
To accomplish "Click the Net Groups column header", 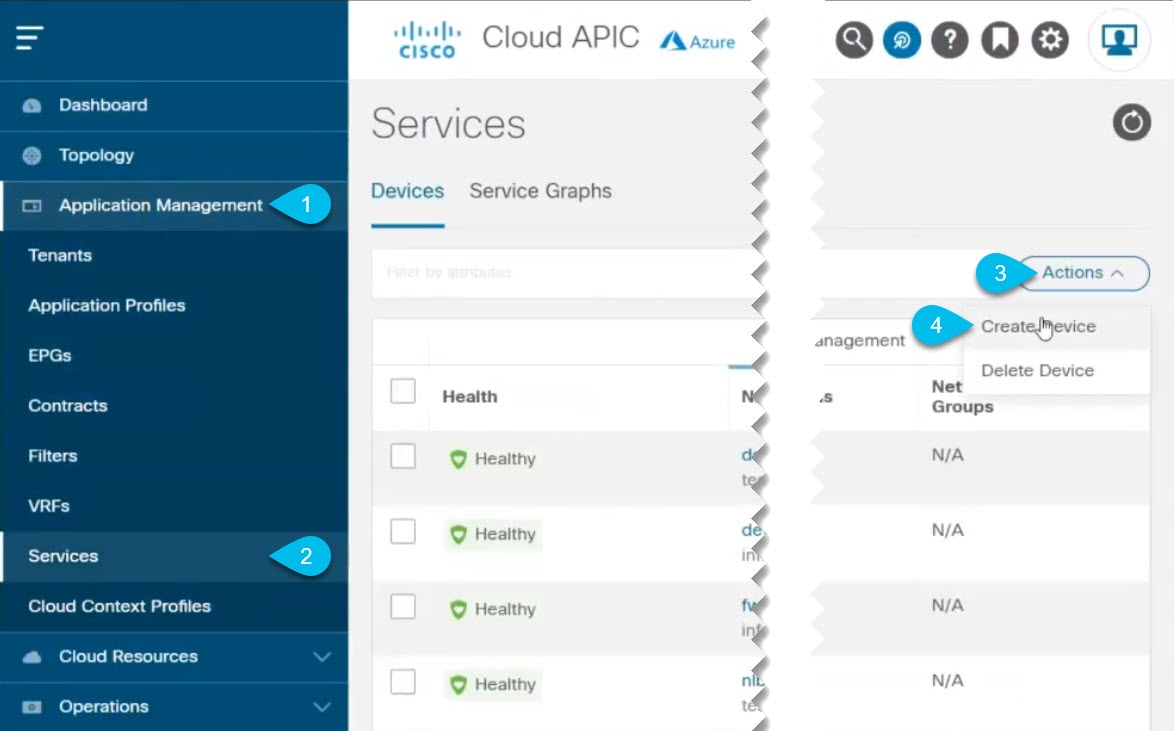I will click(962, 397).
